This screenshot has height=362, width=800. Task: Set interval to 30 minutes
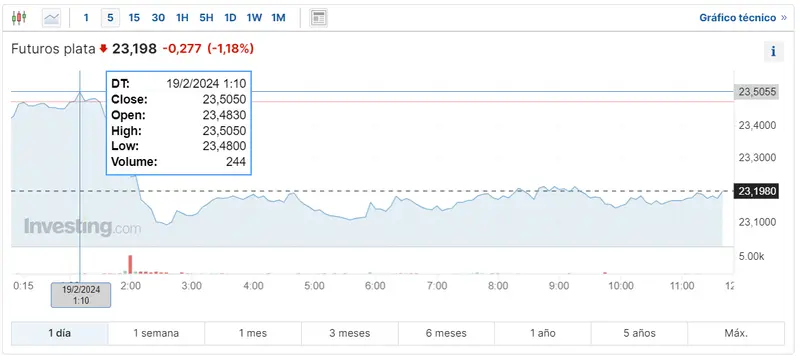tap(158, 18)
